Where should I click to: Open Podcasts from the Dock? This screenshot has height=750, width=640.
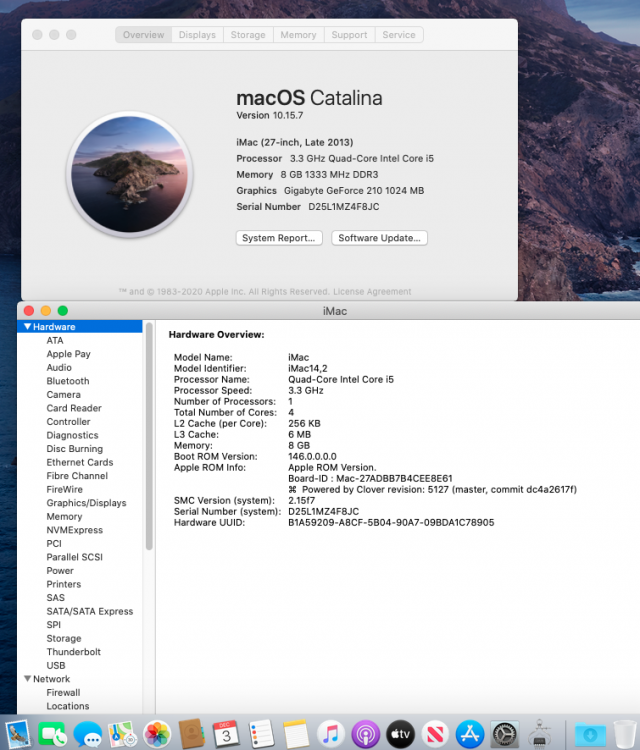[366, 734]
